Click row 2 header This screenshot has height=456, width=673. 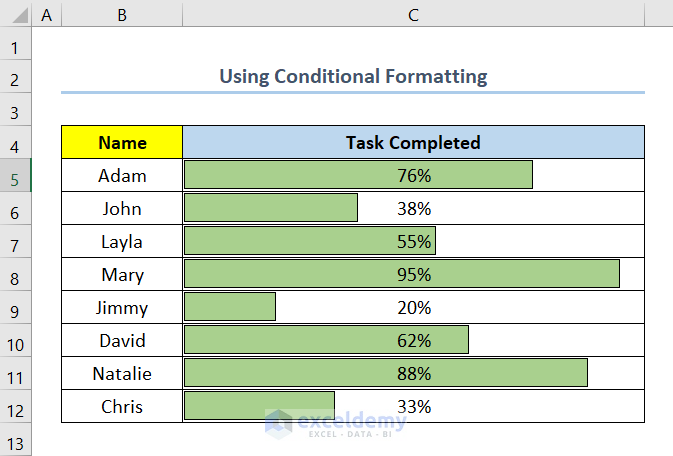16,79
